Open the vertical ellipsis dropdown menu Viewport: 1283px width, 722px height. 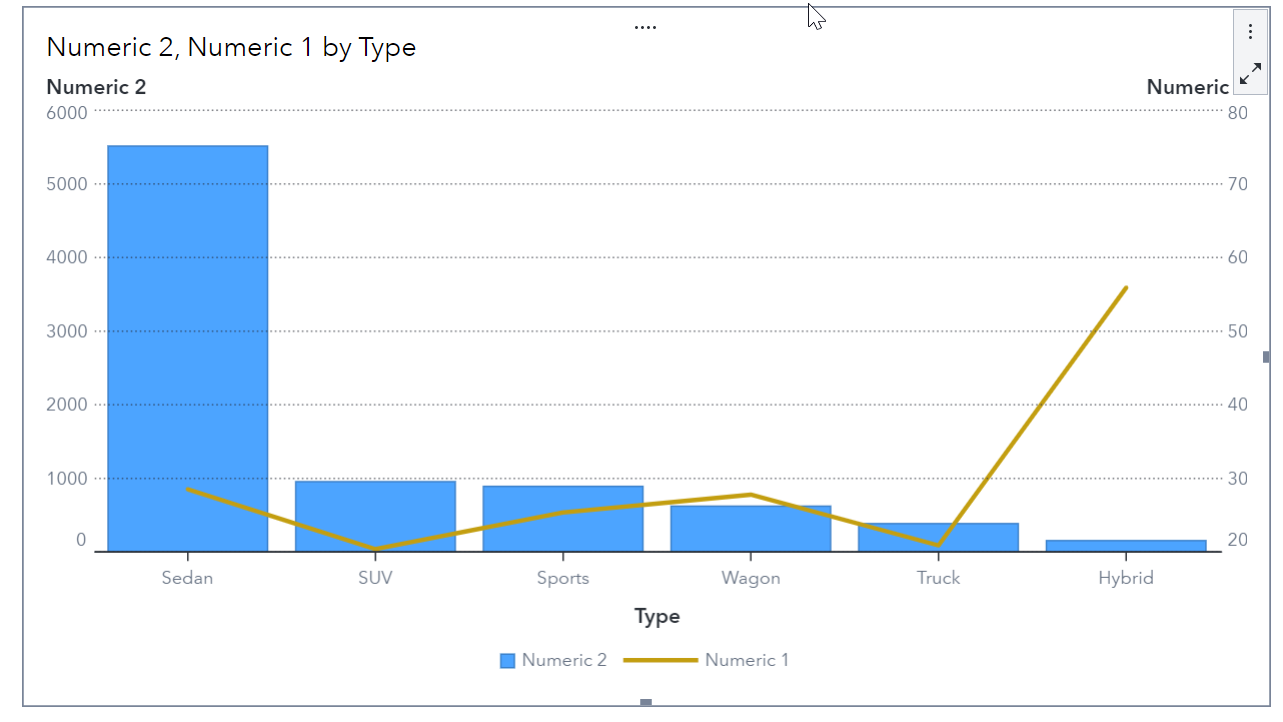(1249, 30)
